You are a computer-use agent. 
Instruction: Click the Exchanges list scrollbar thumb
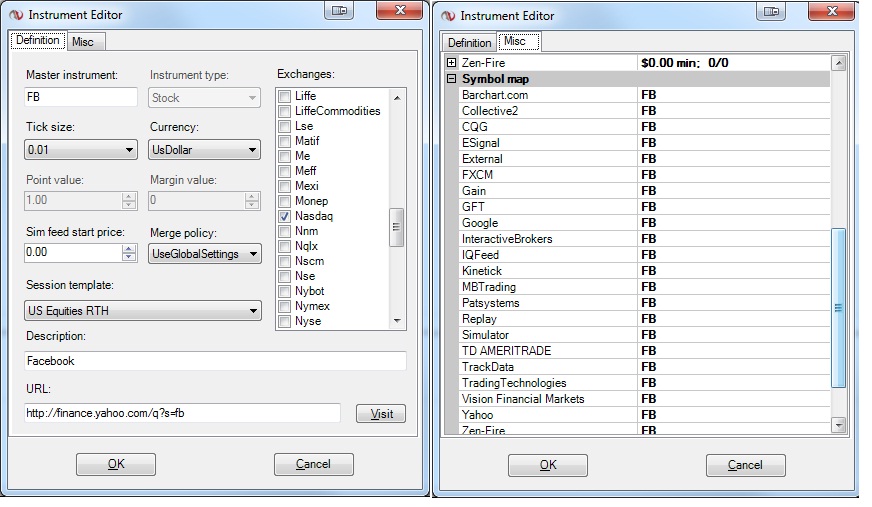[397, 227]
